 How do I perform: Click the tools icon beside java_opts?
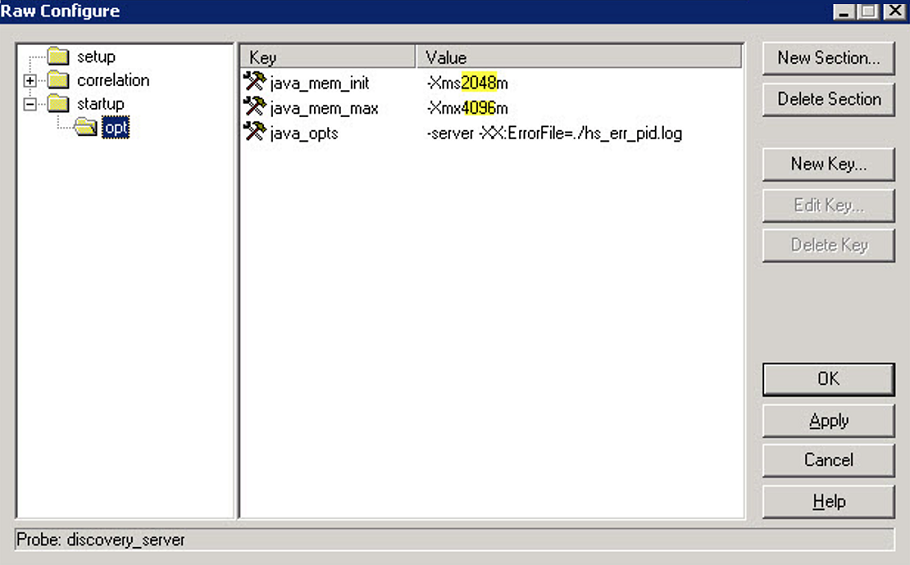click(x=254, y=132)
